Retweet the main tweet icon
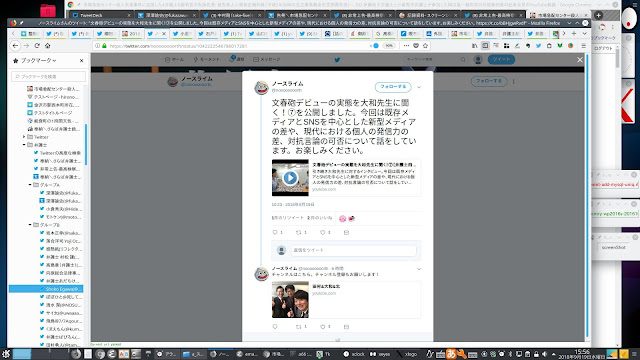640x360 pixels. 299,232
